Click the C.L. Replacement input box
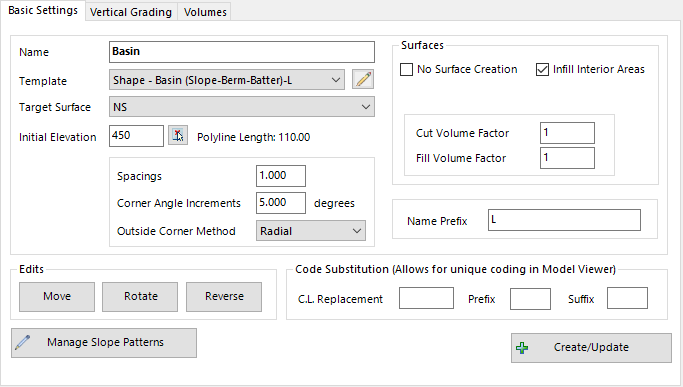The image size is (683, 387). coord(426,298)
